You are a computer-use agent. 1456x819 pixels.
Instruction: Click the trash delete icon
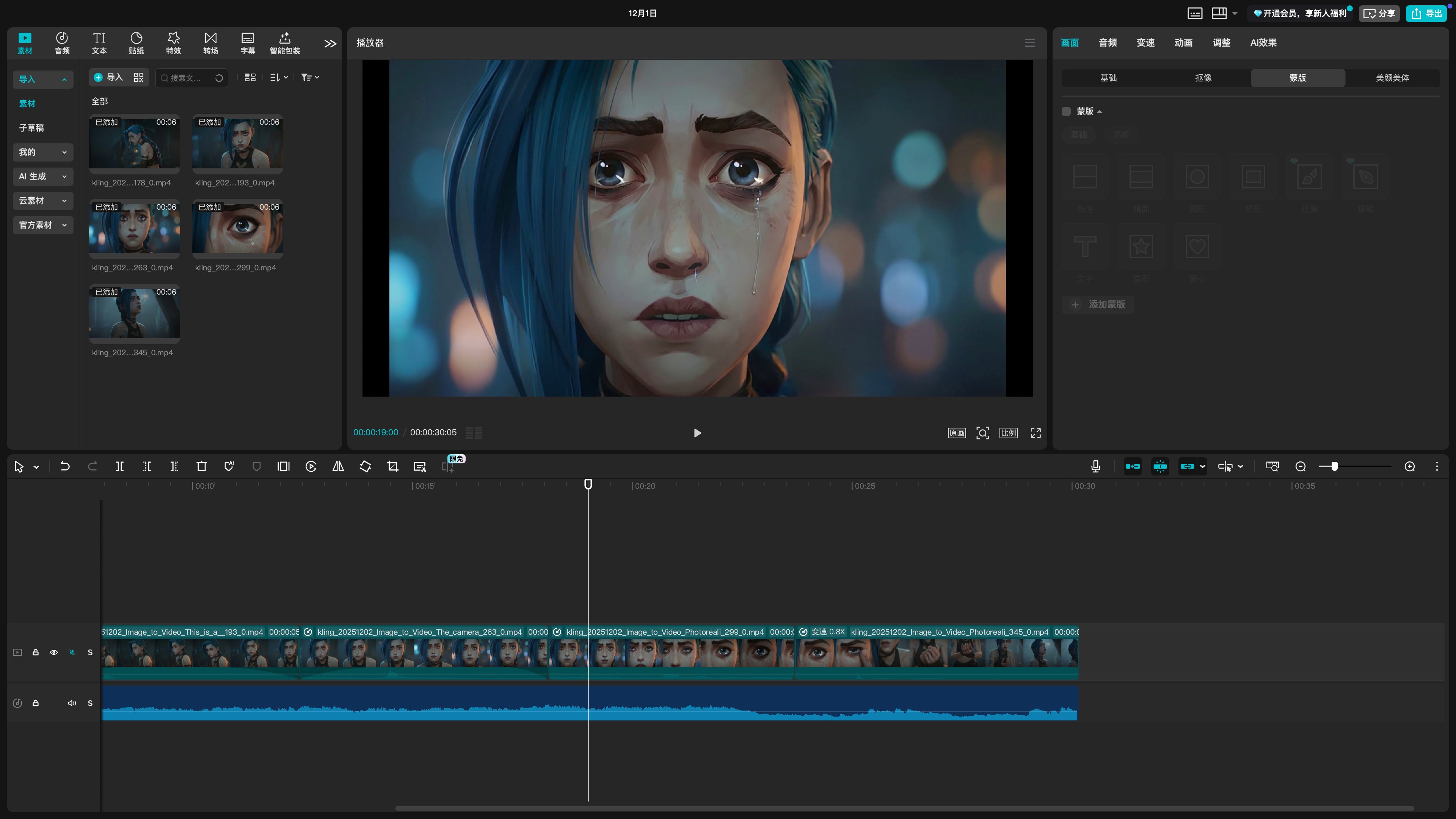coord(202,466)
